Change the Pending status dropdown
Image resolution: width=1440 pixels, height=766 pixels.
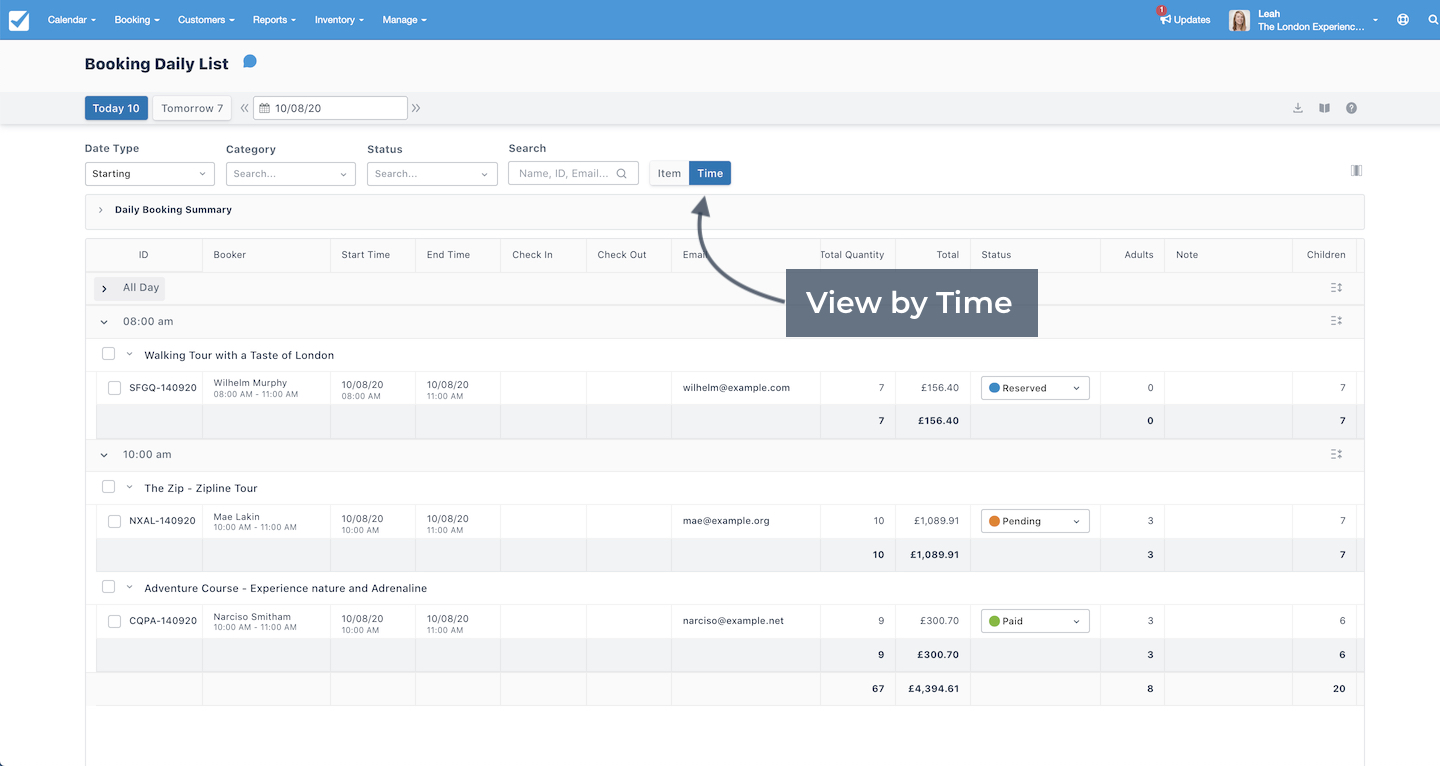point(1035,521)
